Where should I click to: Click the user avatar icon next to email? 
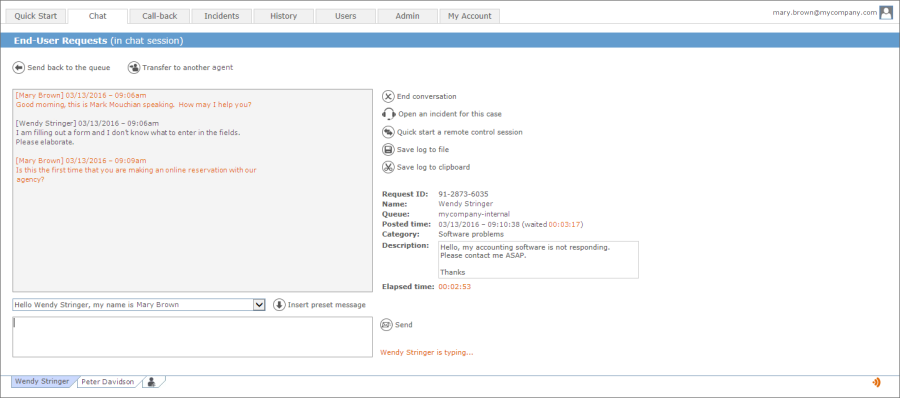[x=886, y=13]
